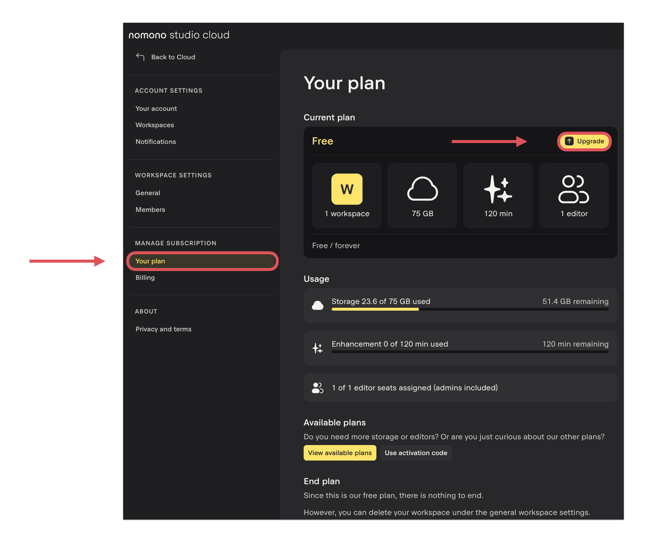
Task: Click the back arrow icon beside Back to Cloud
Action: [x=140, y=57]
